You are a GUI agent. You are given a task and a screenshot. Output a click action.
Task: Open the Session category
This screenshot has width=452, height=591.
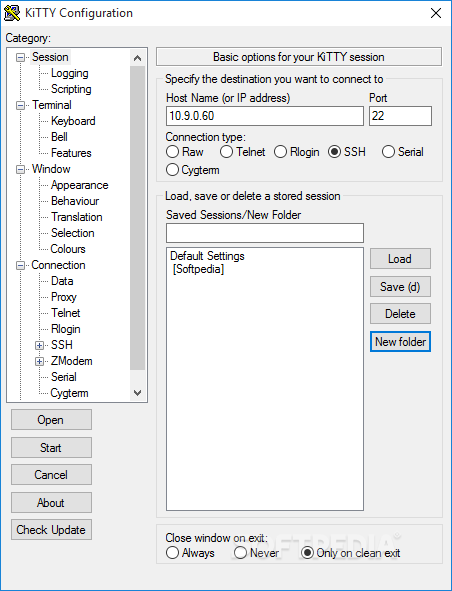(x=50, y=57)
